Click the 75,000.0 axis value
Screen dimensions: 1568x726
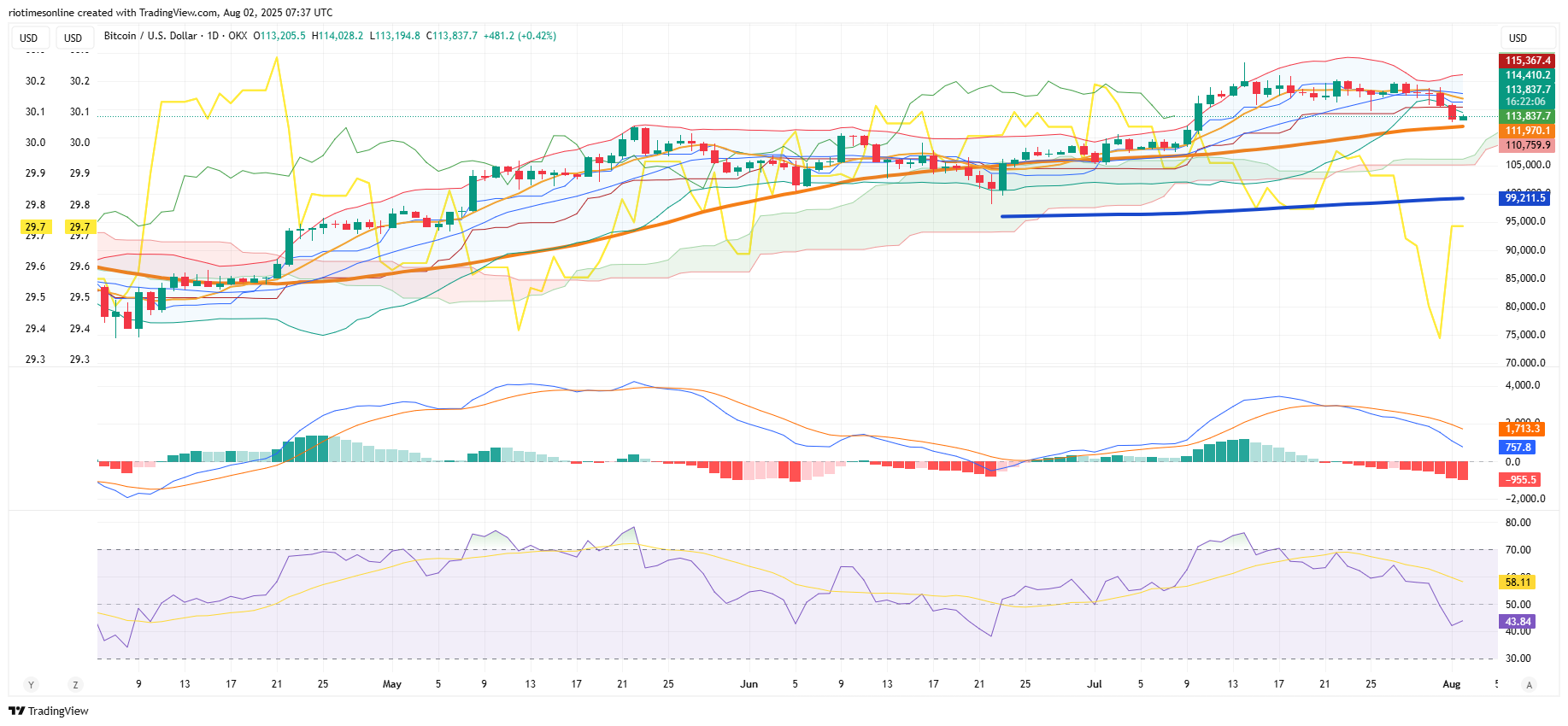[1527, 335]
